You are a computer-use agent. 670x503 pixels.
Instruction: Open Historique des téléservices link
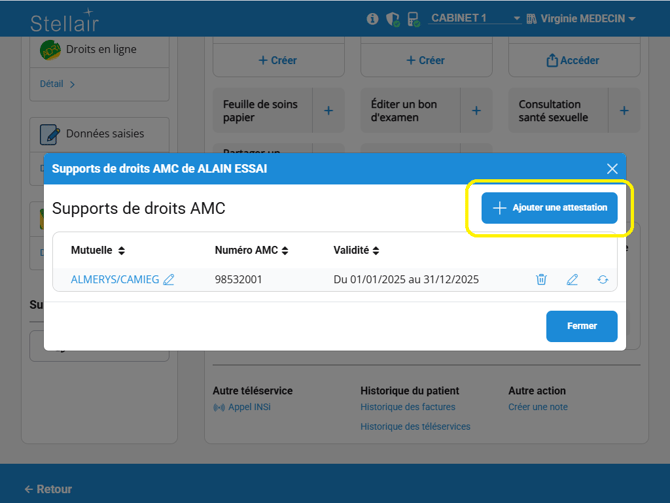415,426
